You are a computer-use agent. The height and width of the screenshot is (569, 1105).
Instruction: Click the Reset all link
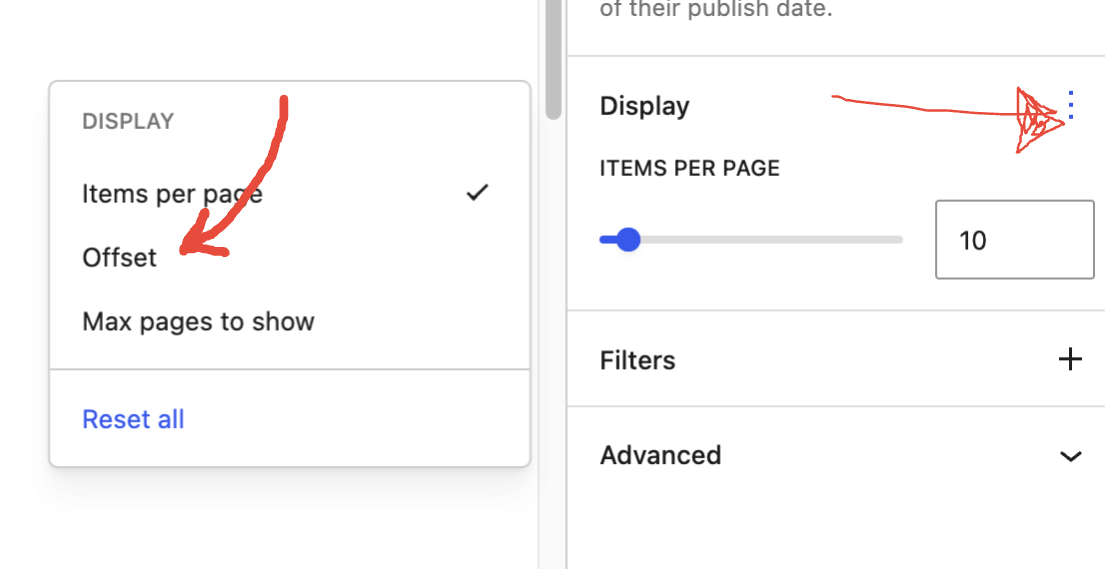[x=133, y=419]
